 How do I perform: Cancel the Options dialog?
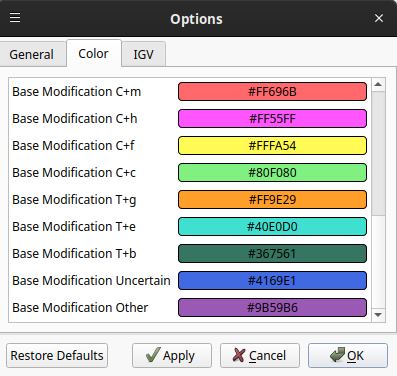[x=260, y=356]
